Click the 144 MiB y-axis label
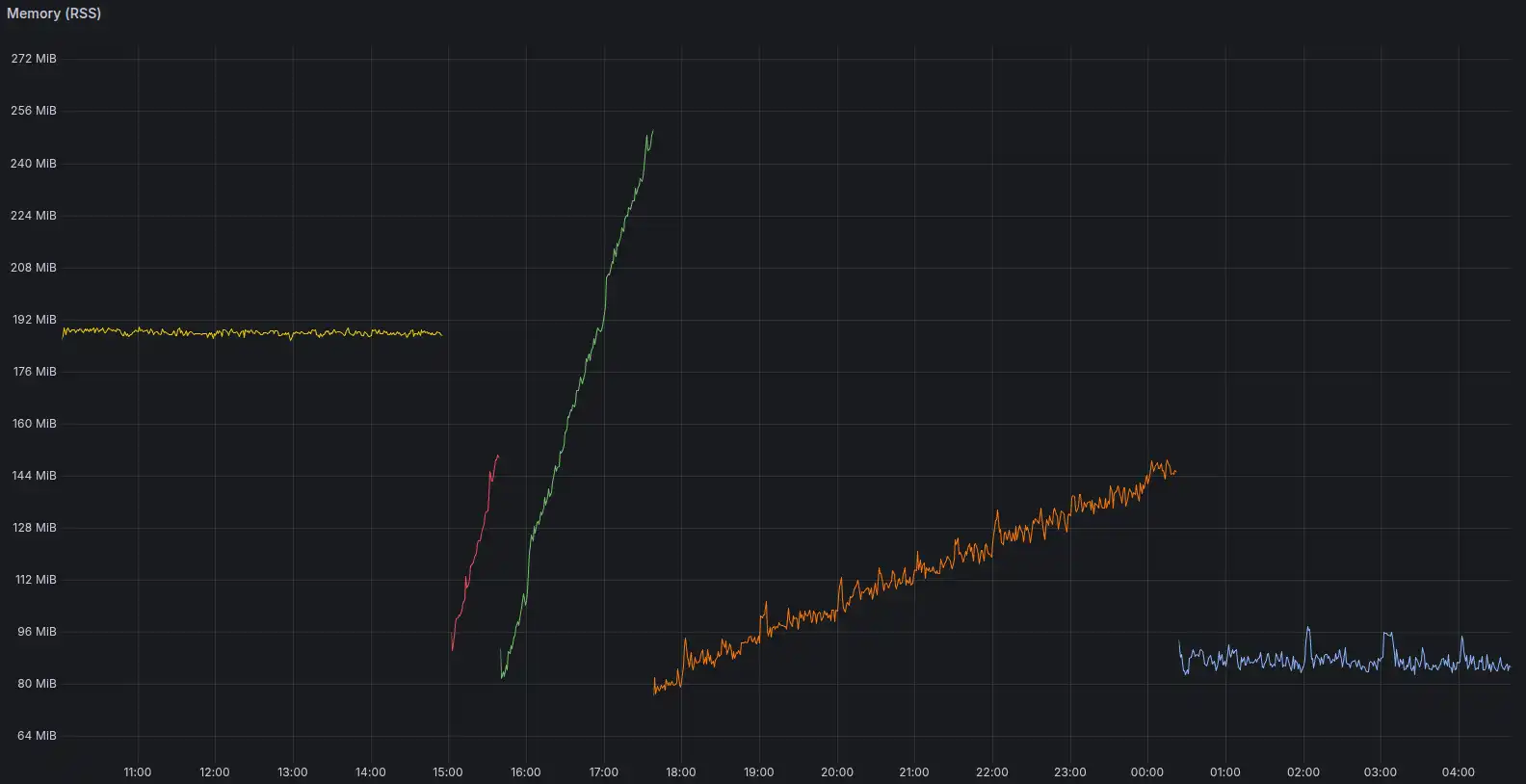 (34, 476)
